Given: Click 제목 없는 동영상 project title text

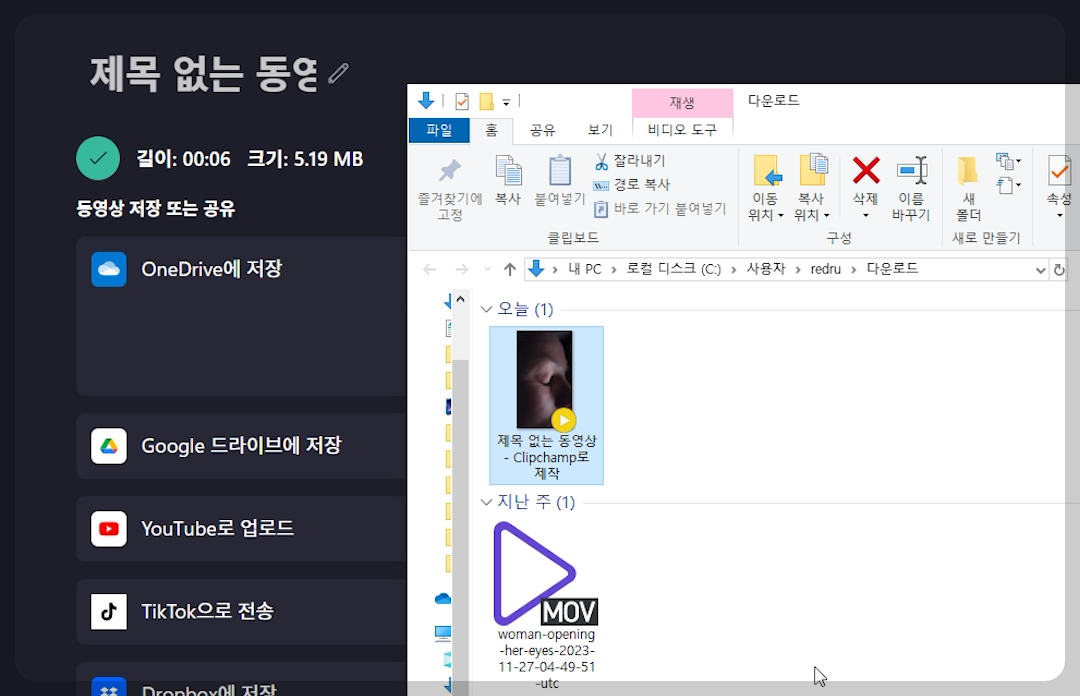Looking at the screenshot, I should coord(204,73).
